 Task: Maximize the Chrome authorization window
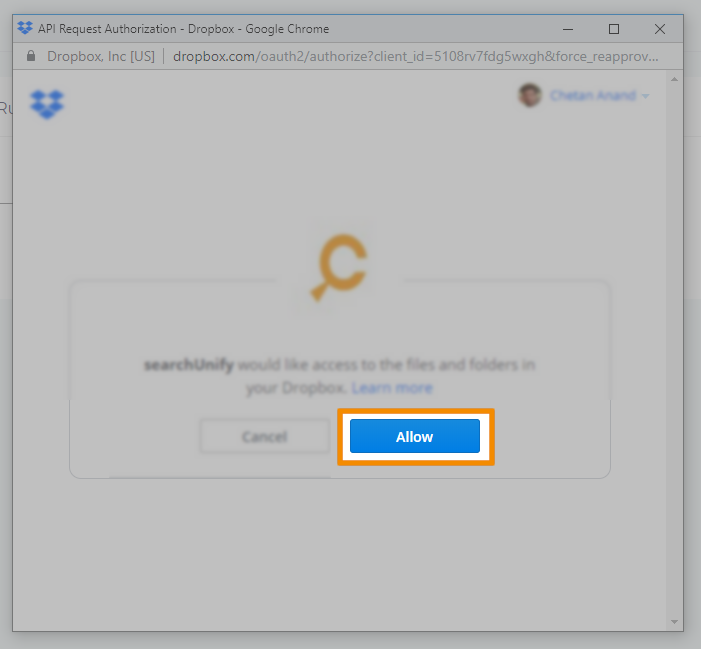[614, 29]
